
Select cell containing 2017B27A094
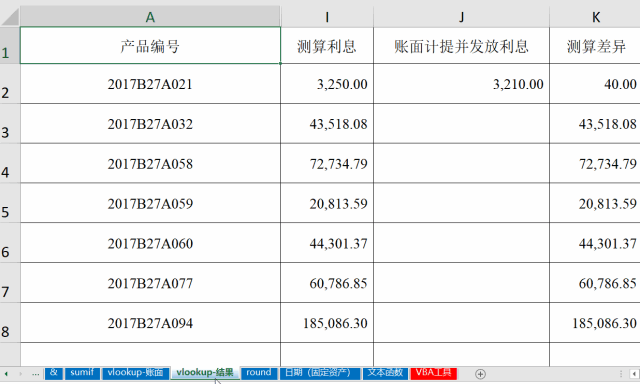tap(150, 322)
